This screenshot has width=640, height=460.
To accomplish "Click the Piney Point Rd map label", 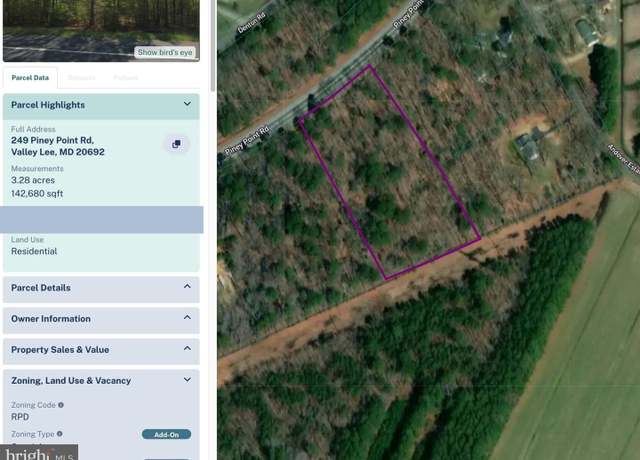I will pyautogui.click(x=247, y=141).
